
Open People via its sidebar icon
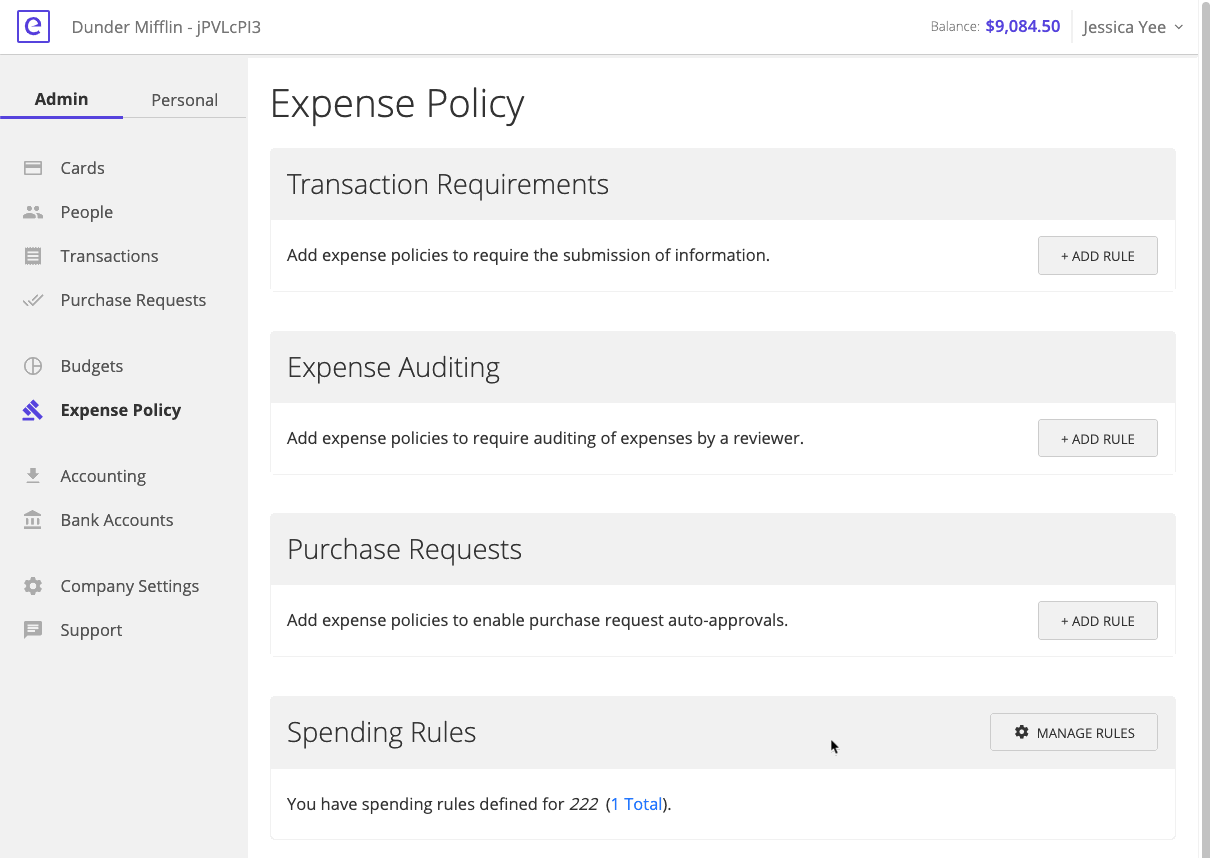pyautogui.click(x=35, y=211)
